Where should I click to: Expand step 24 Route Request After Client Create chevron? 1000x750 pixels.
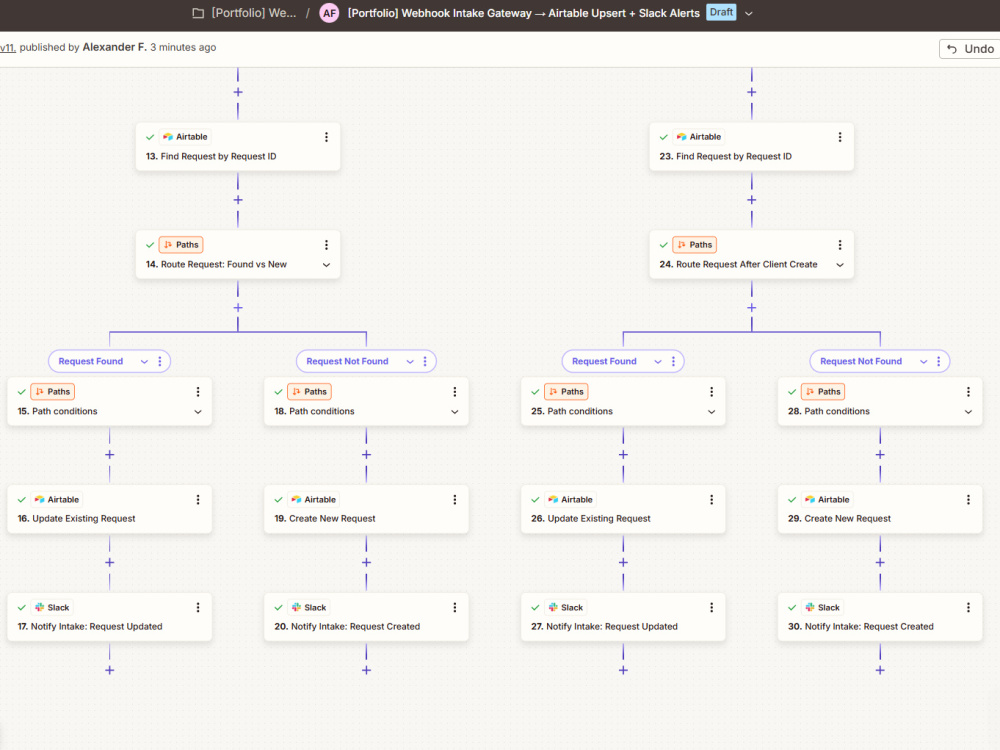(x=839, y=265)
